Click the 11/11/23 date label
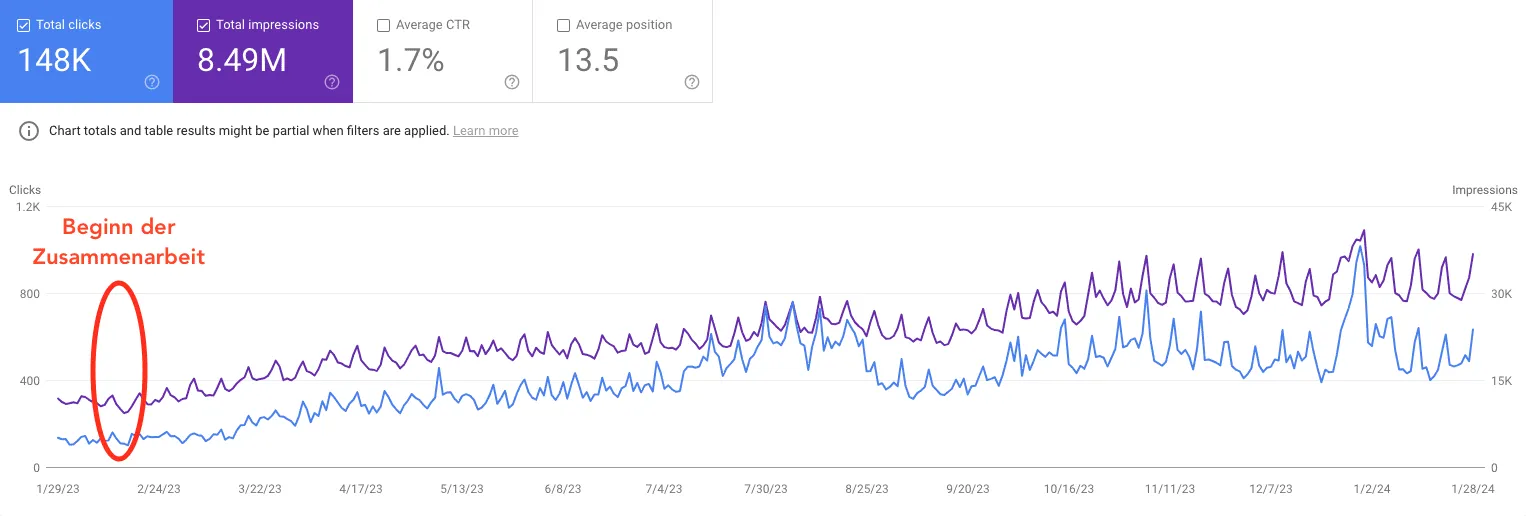This screenshot has height=516, width=1526. tap(1170, 490)
